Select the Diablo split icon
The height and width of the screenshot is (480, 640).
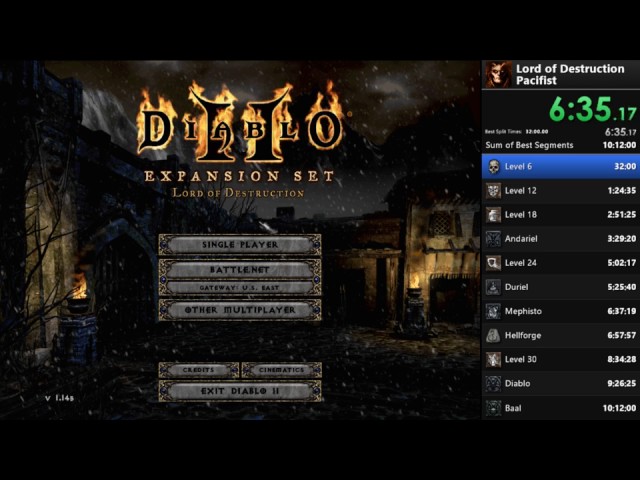pyautogui.click(x=493, y=383)
